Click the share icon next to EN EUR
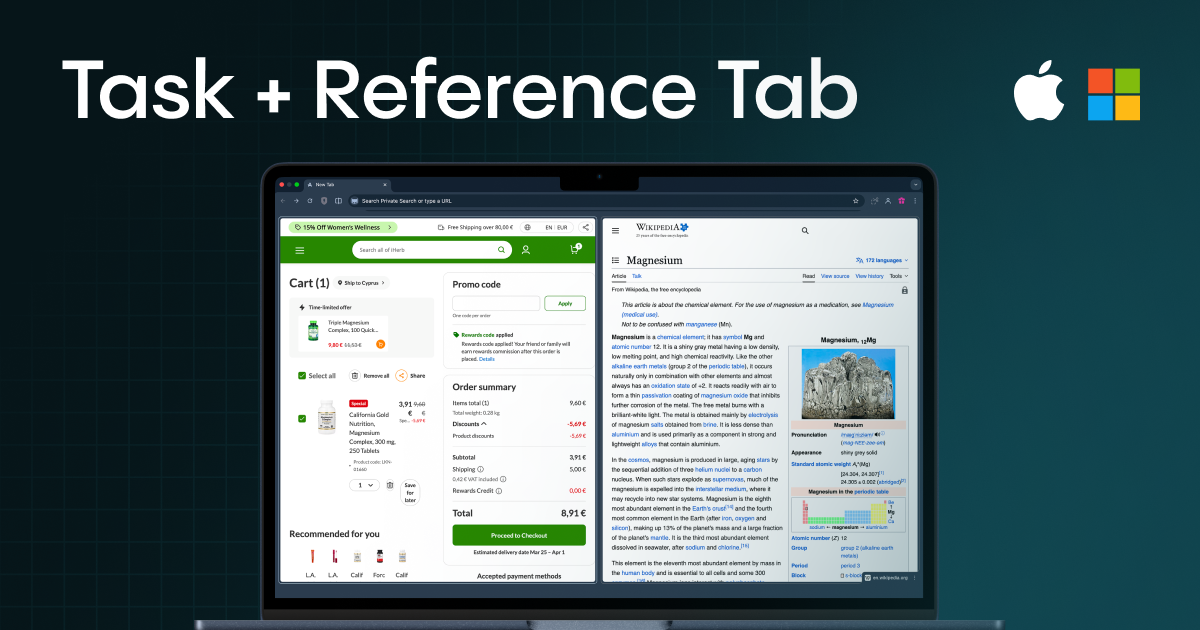Image resolution: width=1200 pixels, height=630 pixels. [x=584, y=227]
